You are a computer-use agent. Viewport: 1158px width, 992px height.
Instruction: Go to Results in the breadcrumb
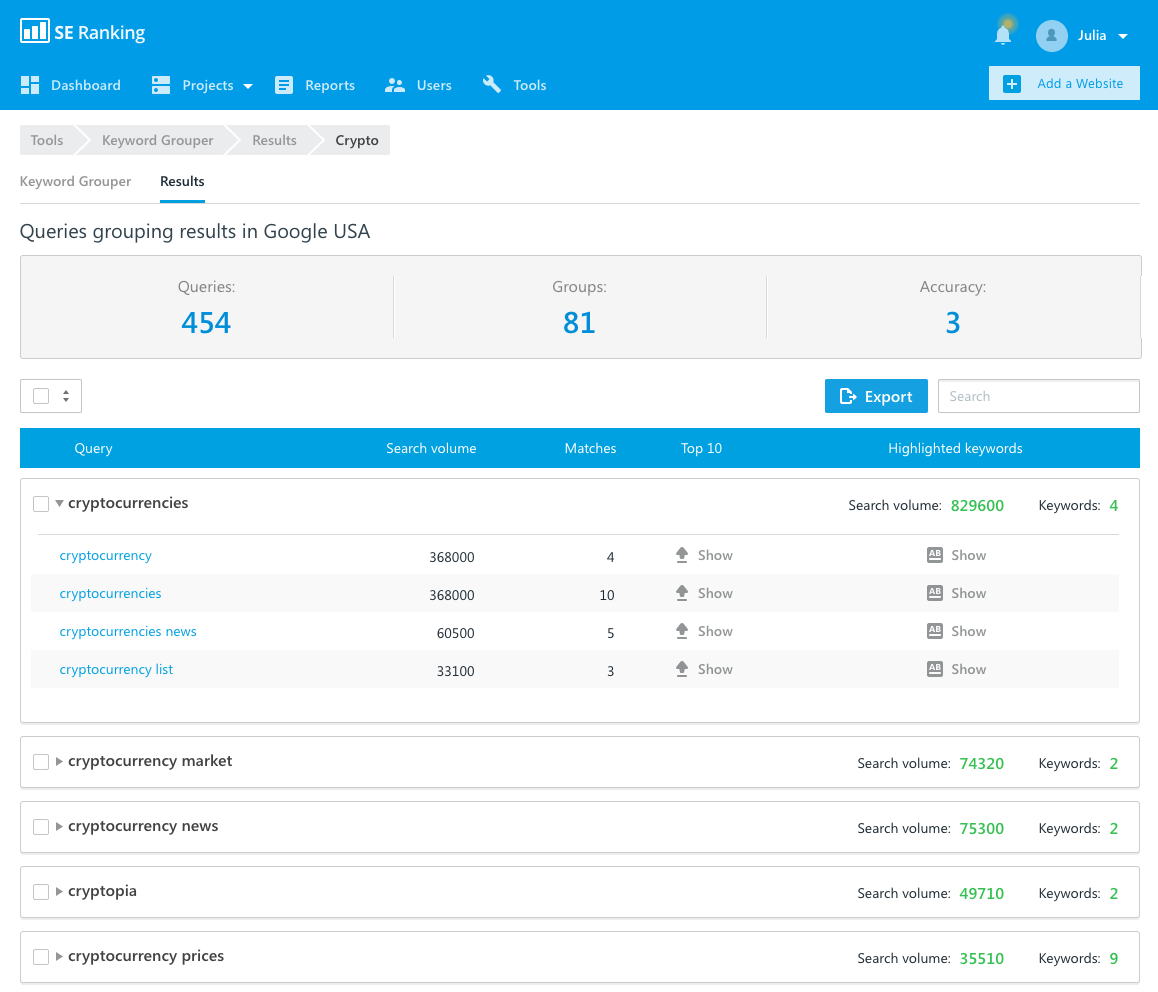point(274,140)
